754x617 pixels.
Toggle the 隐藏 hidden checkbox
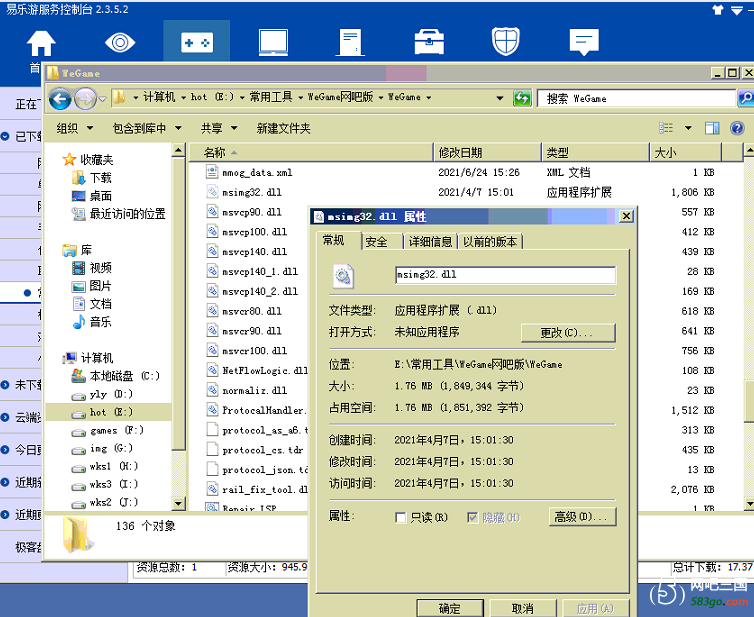pyautogui.click(x=472, y=517)
